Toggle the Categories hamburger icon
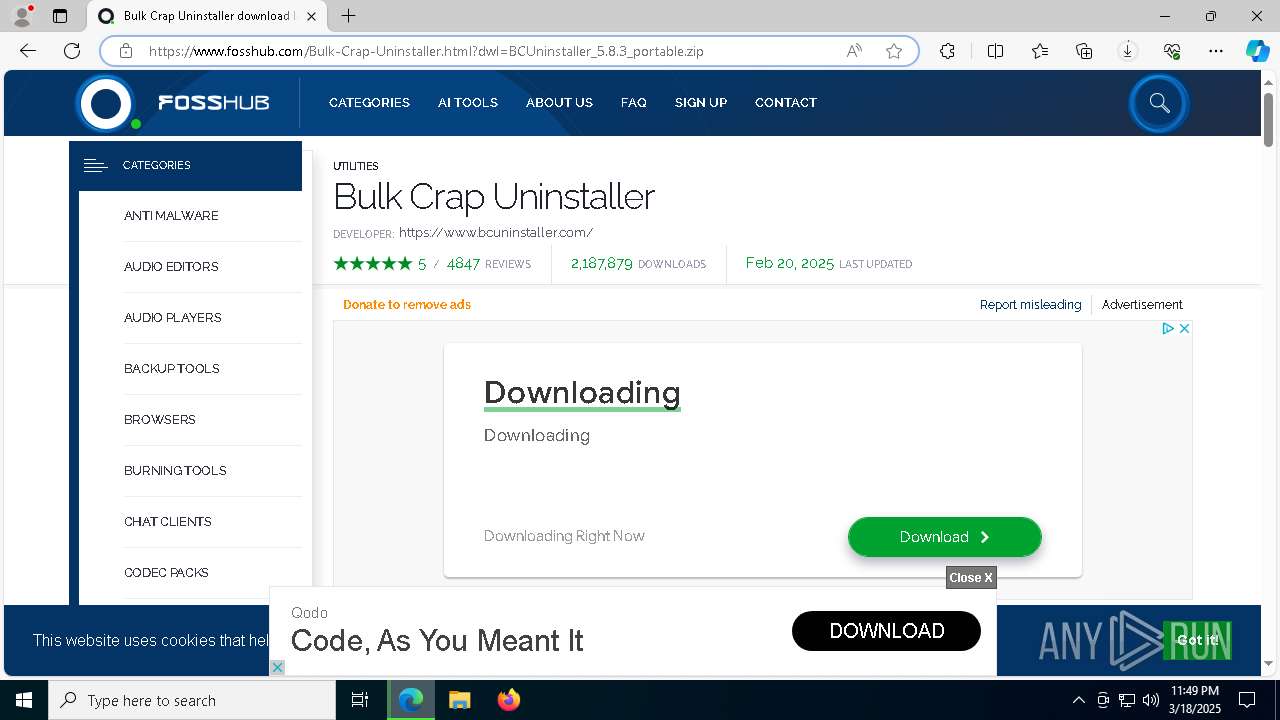The image size is (1280, 720). 95,166
